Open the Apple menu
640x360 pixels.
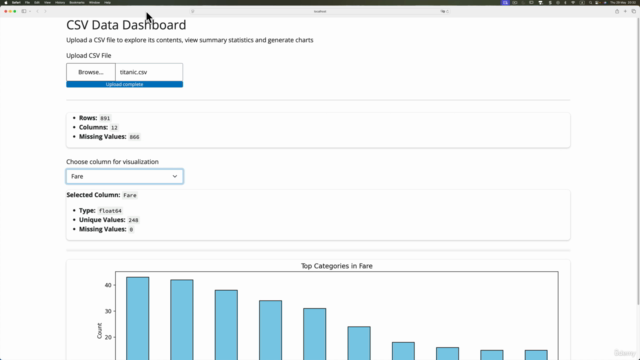pyautogui.click(x=6, y=2)
